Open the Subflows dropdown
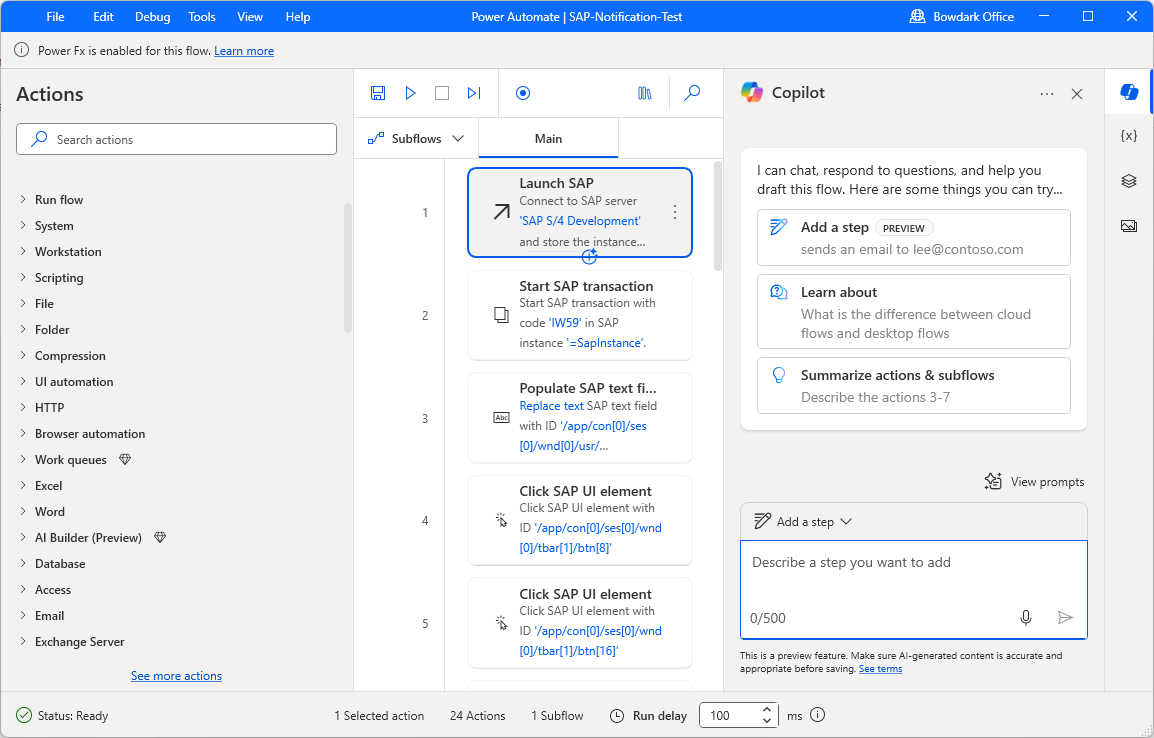This screenshot has width=1154, height=738. tap(417, 138)
